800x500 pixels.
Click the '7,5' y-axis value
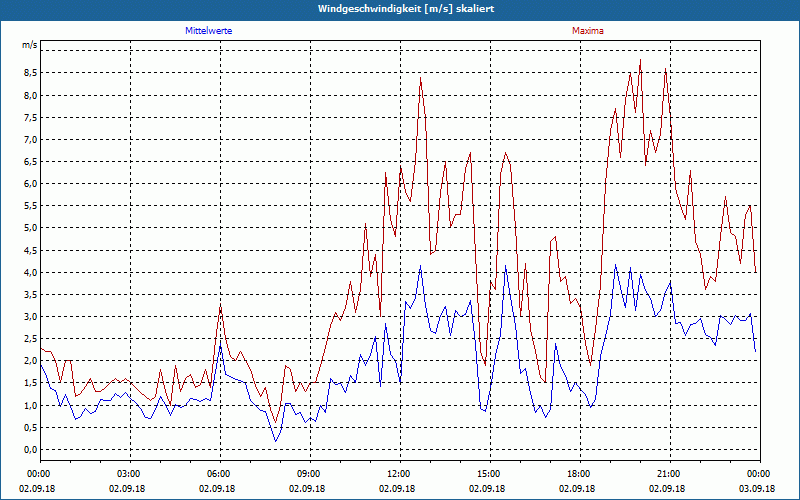pyautogui.click(x=31, y=117)
